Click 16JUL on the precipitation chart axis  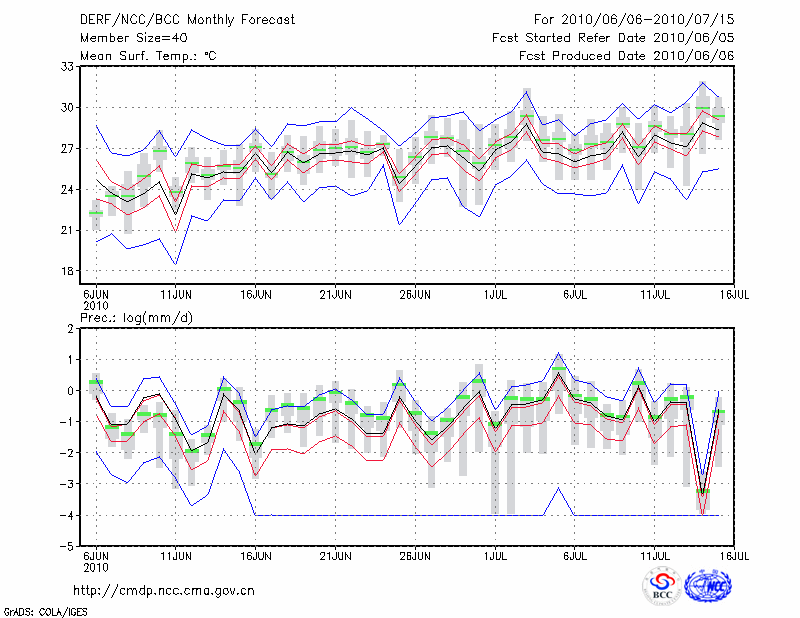(734, 556)
